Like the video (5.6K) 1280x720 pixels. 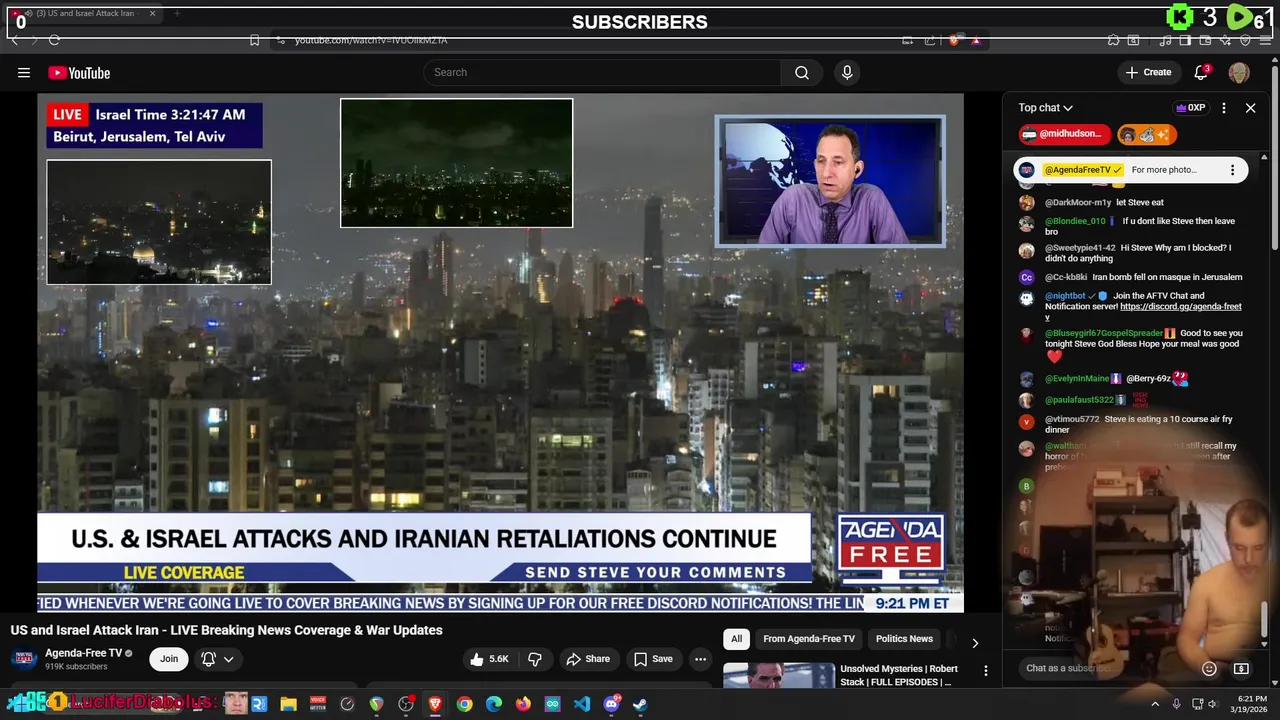pyautogui.click(x=490, y=659)
